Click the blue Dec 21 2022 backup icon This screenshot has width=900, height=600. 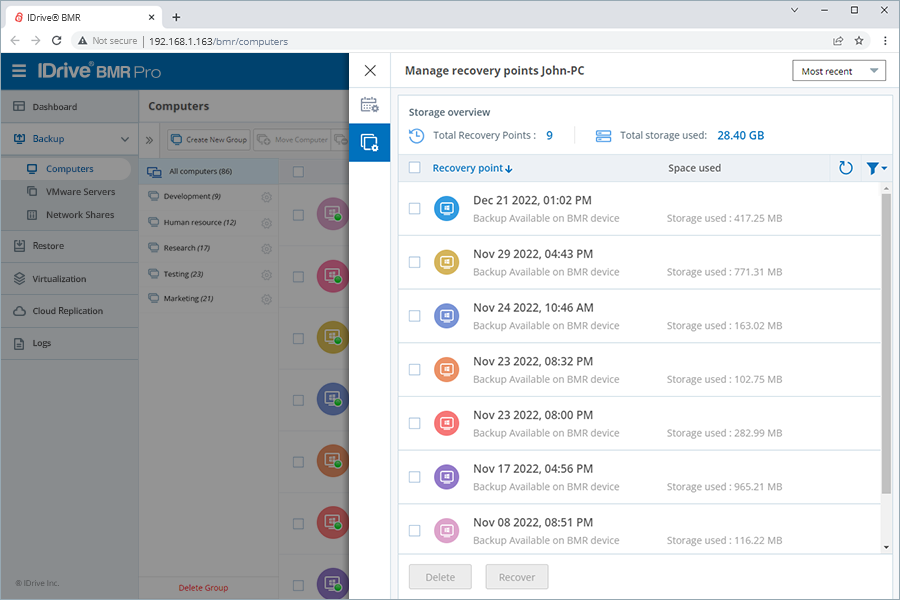coord(446,208)
